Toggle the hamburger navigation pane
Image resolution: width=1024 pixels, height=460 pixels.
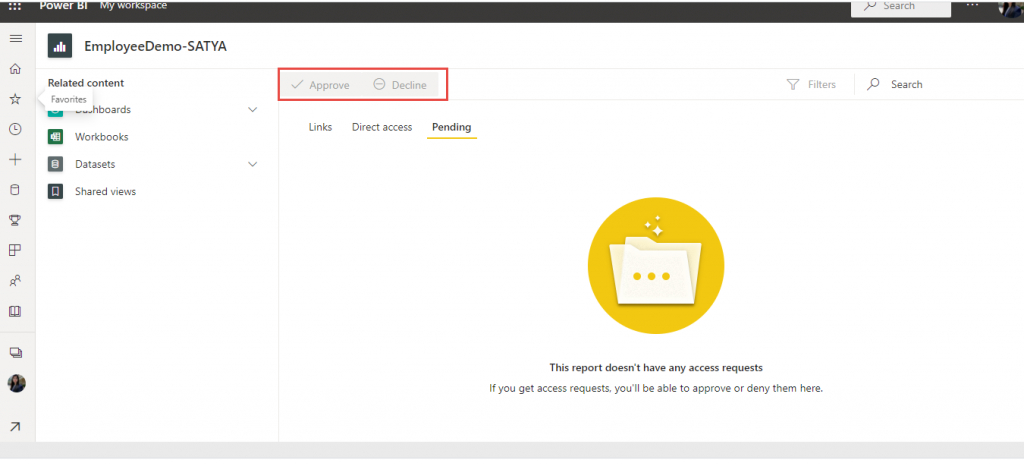pos(15,38)
